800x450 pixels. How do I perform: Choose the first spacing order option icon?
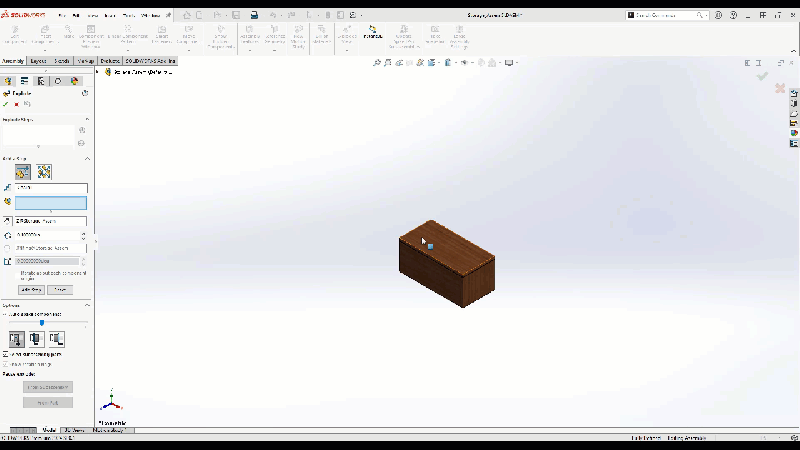[16, 339]
